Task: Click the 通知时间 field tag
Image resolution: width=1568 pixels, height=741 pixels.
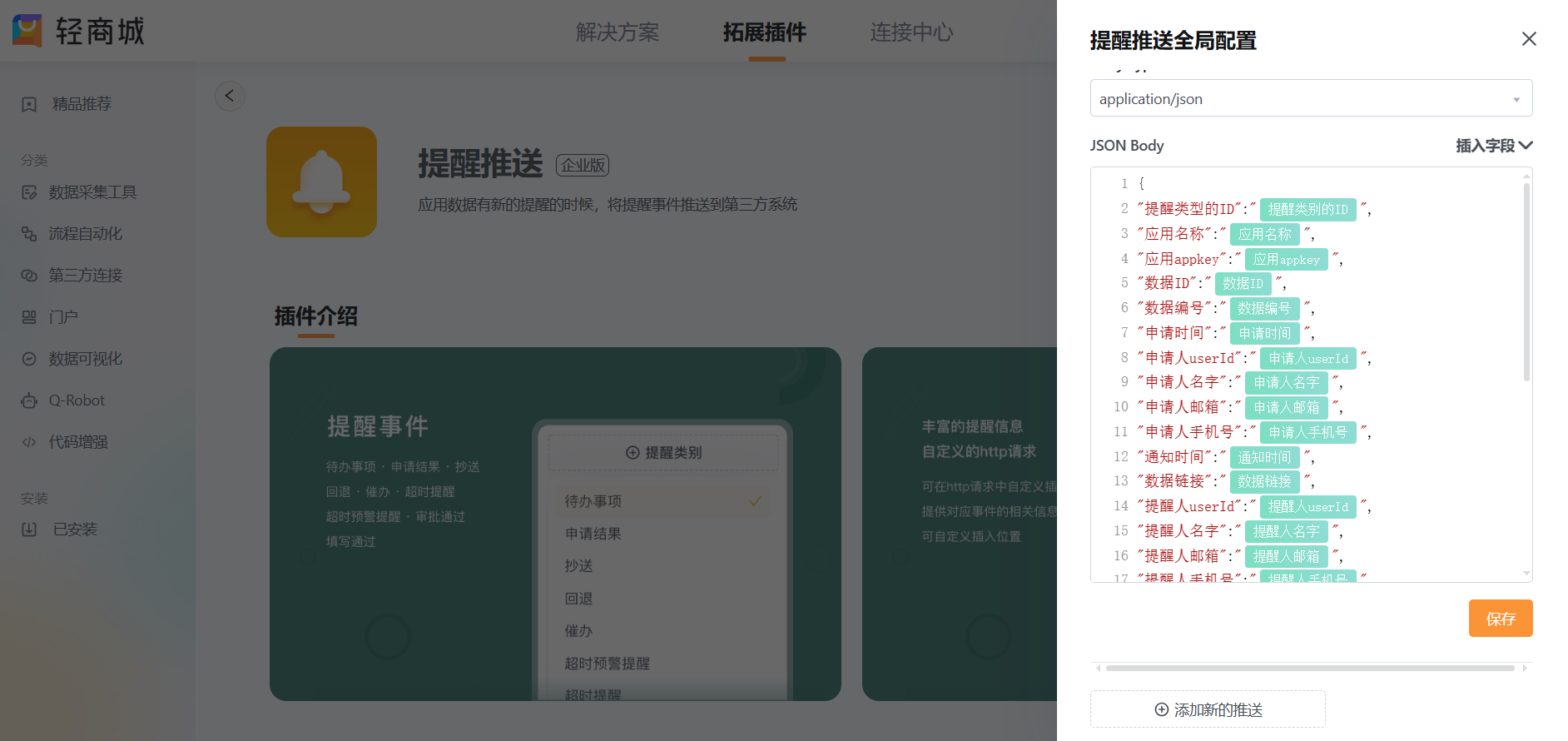Action: (1264, 457)
